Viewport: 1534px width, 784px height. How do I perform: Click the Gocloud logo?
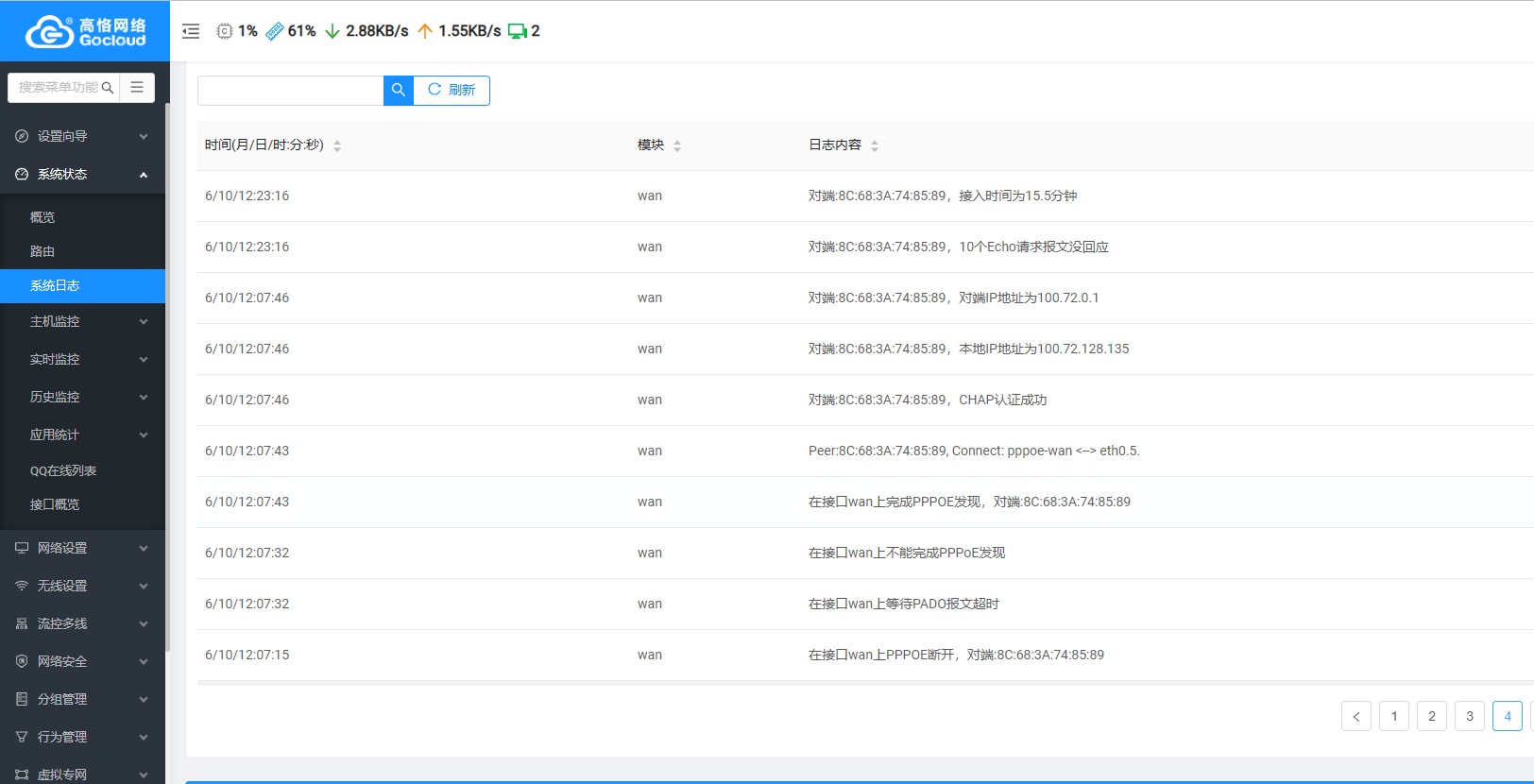coord(85,31)
